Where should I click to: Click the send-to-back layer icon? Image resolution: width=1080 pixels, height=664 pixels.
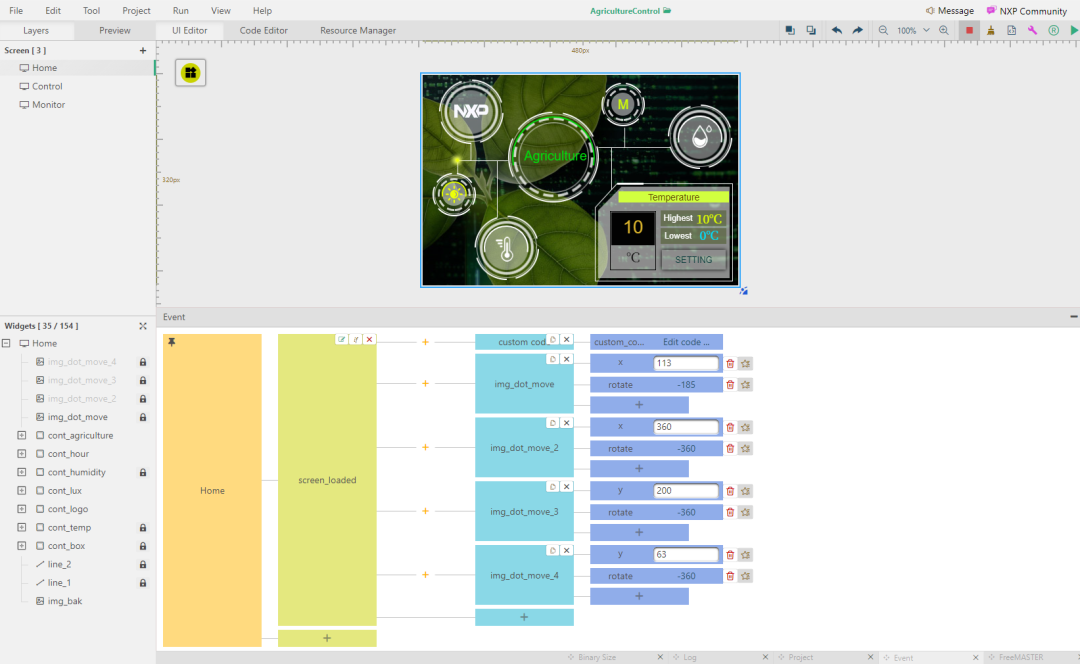[x=811, y=30]
